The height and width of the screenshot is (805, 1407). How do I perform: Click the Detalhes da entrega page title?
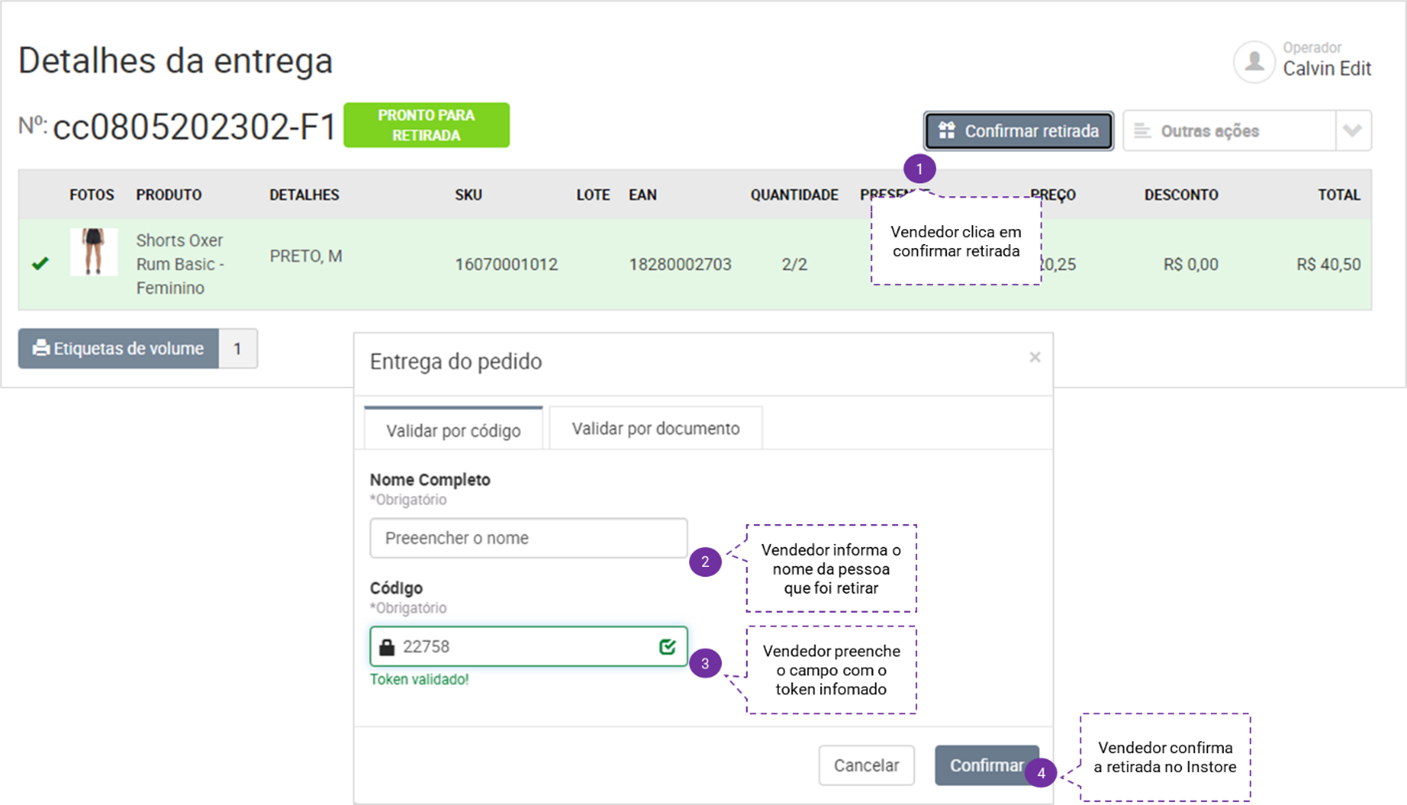[x=175, y=61]
